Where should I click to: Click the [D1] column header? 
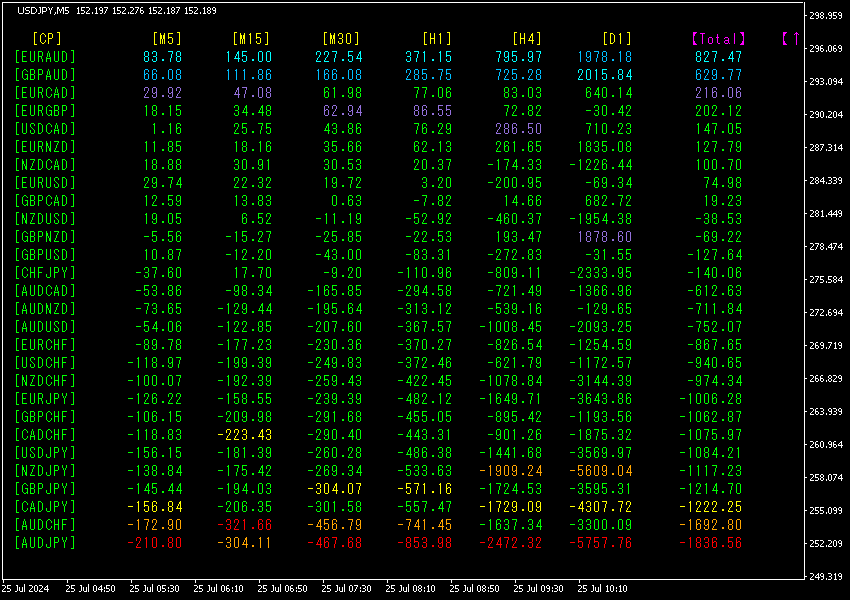pos(617,38)
